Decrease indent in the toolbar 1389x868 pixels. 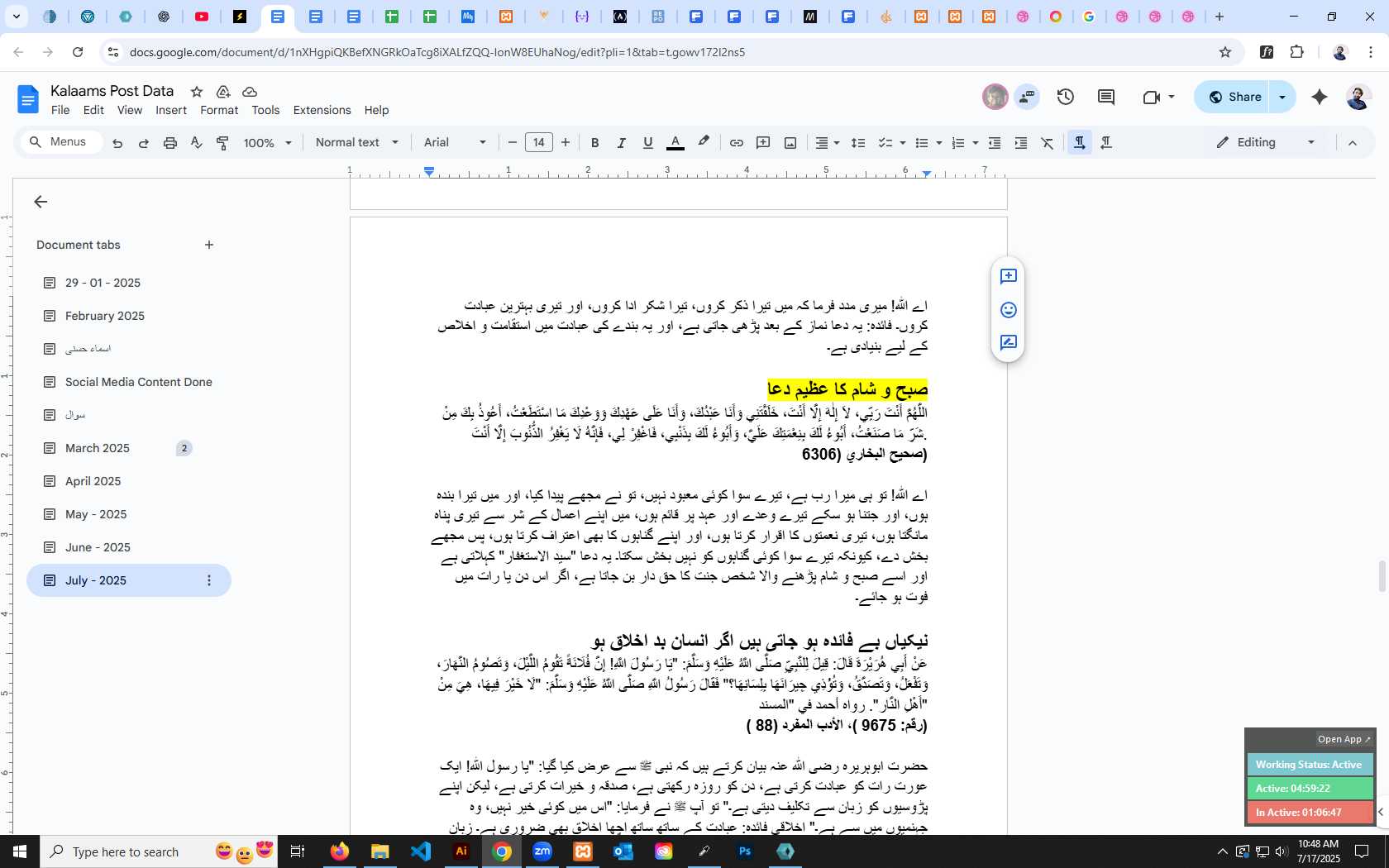tap(995, 143)
